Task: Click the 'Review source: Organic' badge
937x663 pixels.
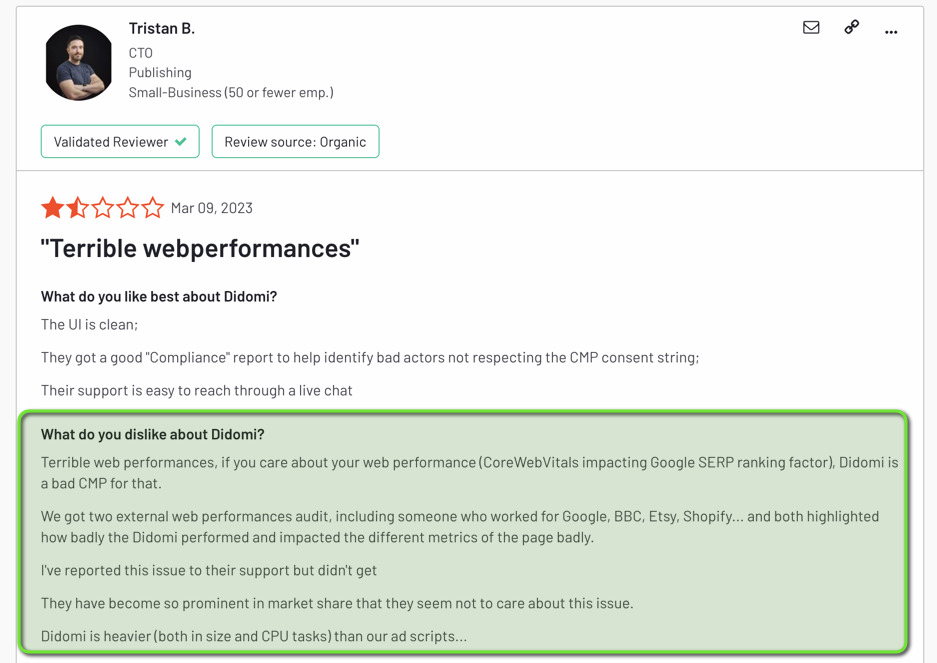Action: (x=295, y=141)
